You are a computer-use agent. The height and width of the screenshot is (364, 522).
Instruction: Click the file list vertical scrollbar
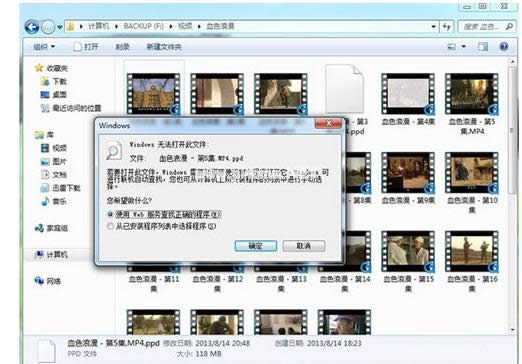click(513, 197)
